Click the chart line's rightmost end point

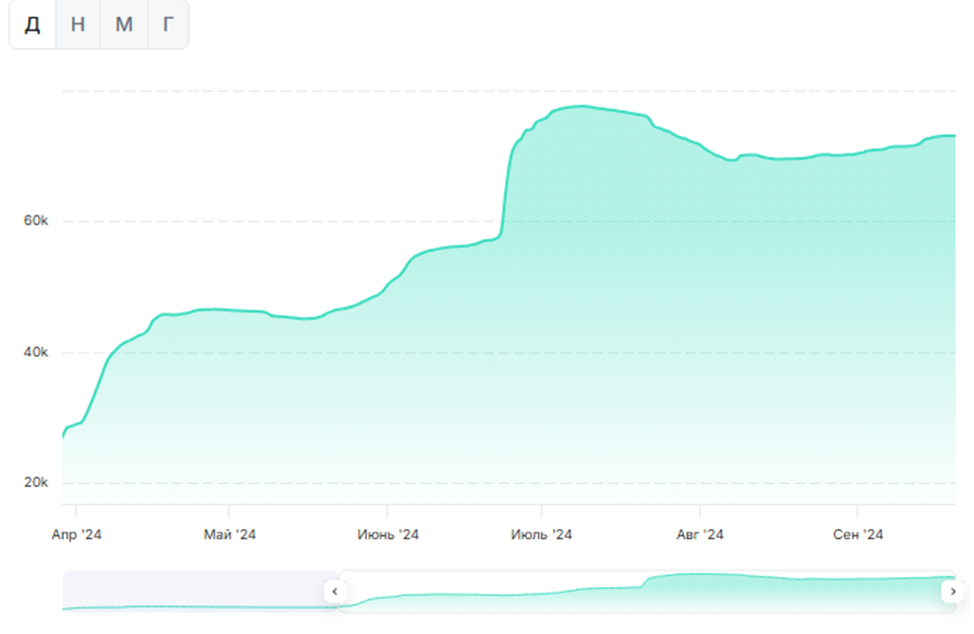coord(954,136)
